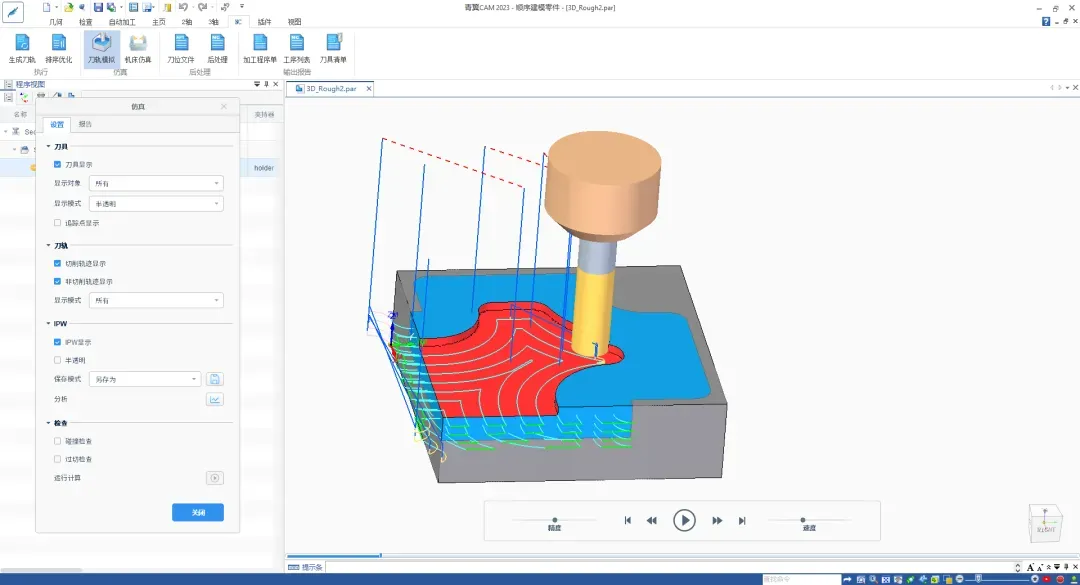
Task: Click the undo arrow icon
Action: (183, 8)
